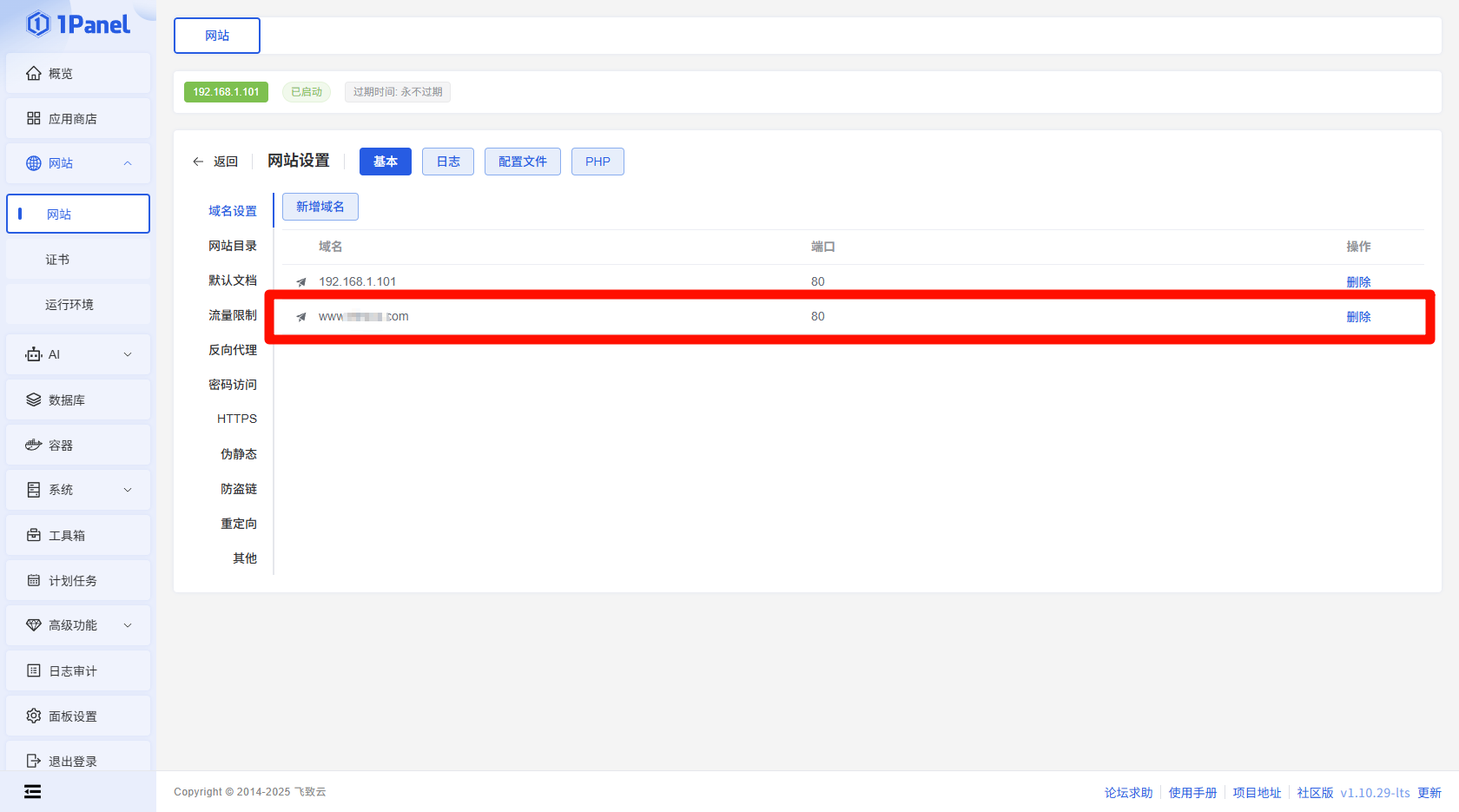The width and height of the screenshot is (1459, 812).
Task: Delete the www .com domain row
Action: [1358, 317]
